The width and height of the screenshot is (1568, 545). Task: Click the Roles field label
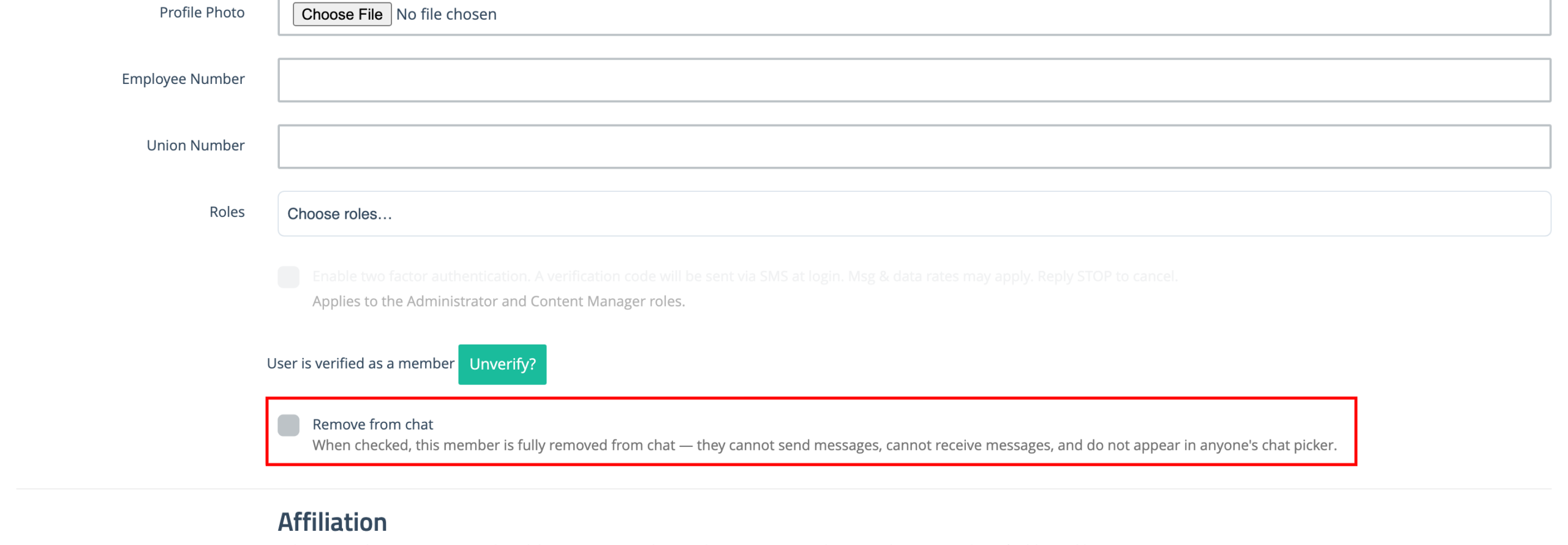227,212
